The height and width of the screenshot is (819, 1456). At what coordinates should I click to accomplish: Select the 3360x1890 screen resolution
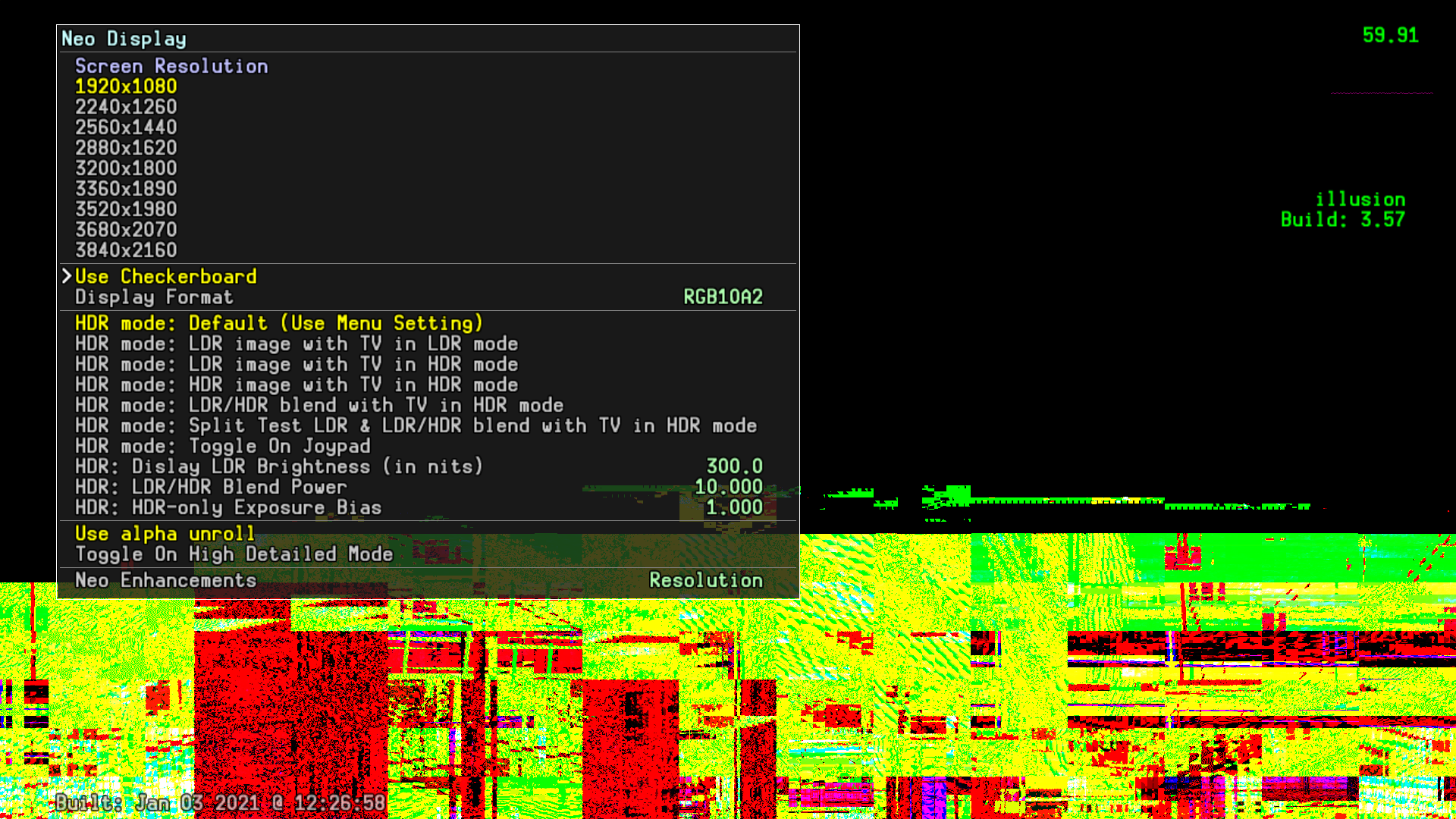(x=126, y=189)
